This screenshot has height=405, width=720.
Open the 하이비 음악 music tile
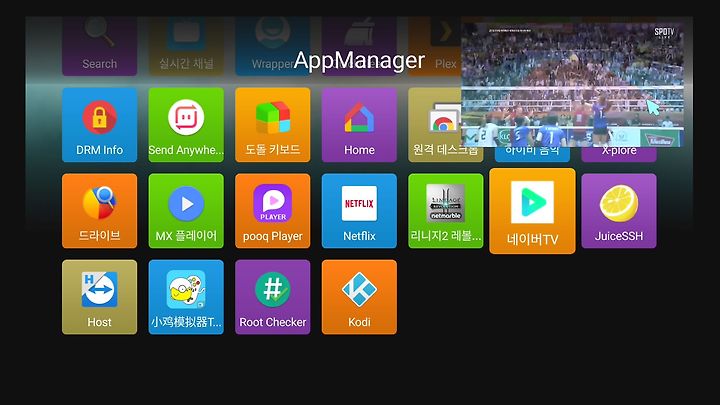pyautogui.click(x=532, y=154)
